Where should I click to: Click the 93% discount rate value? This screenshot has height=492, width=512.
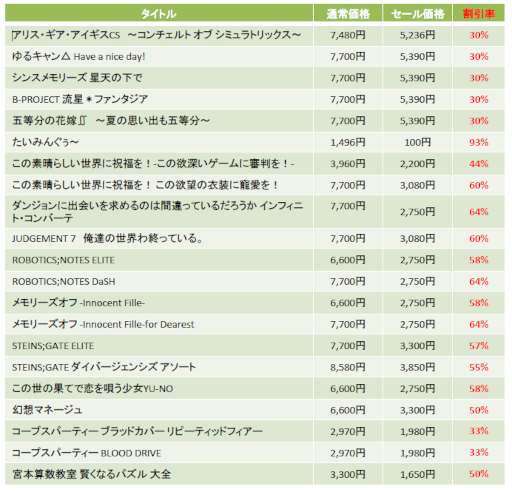click(x=479, y=142)
